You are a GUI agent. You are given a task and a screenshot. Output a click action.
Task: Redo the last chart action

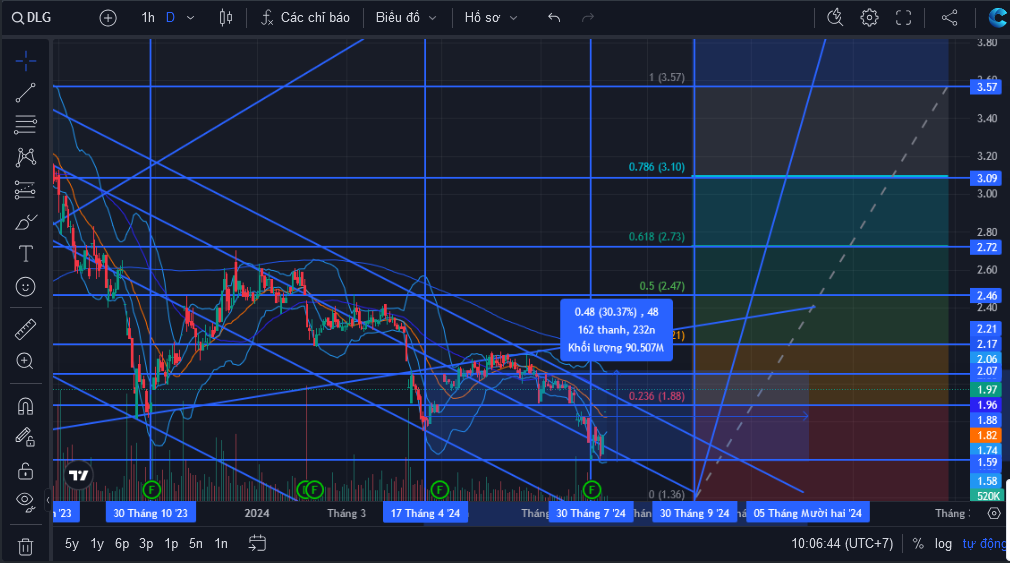click(587, 18)
